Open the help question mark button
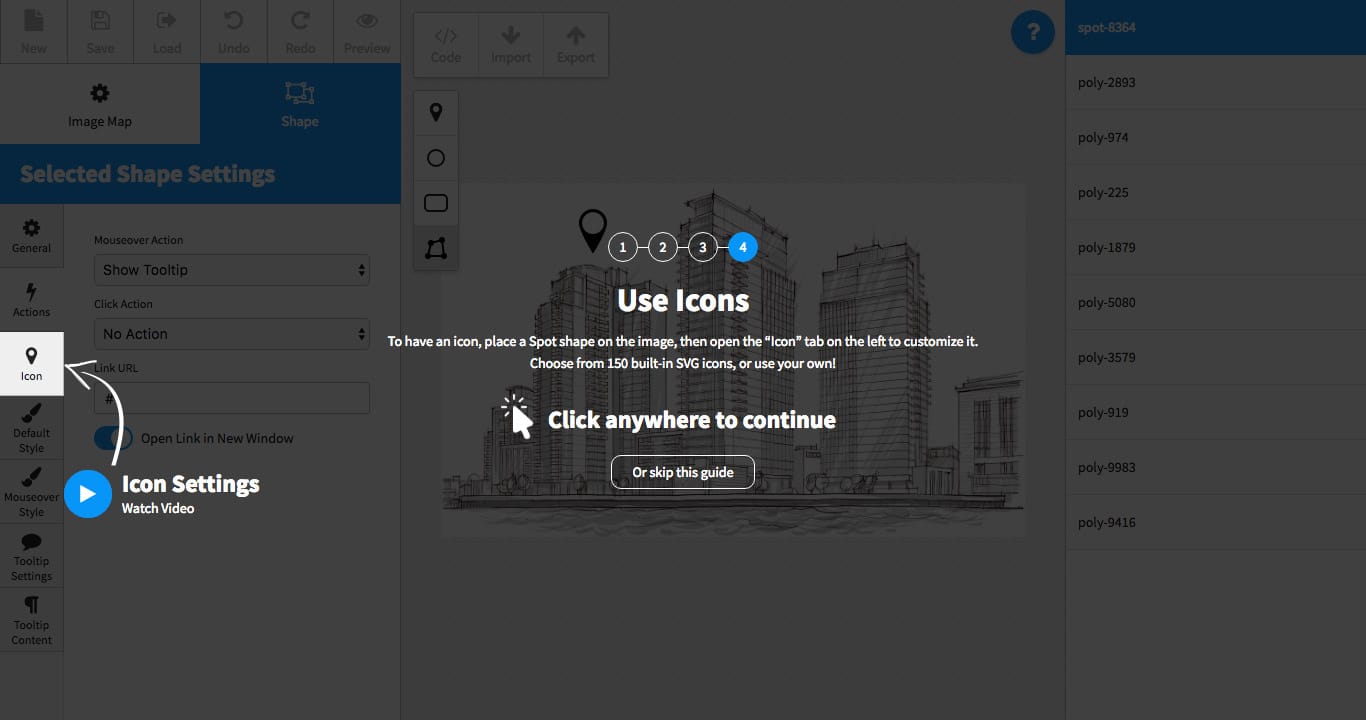Image resolution: width=1366 pixels, height=720 pixels. [1033, 32]
